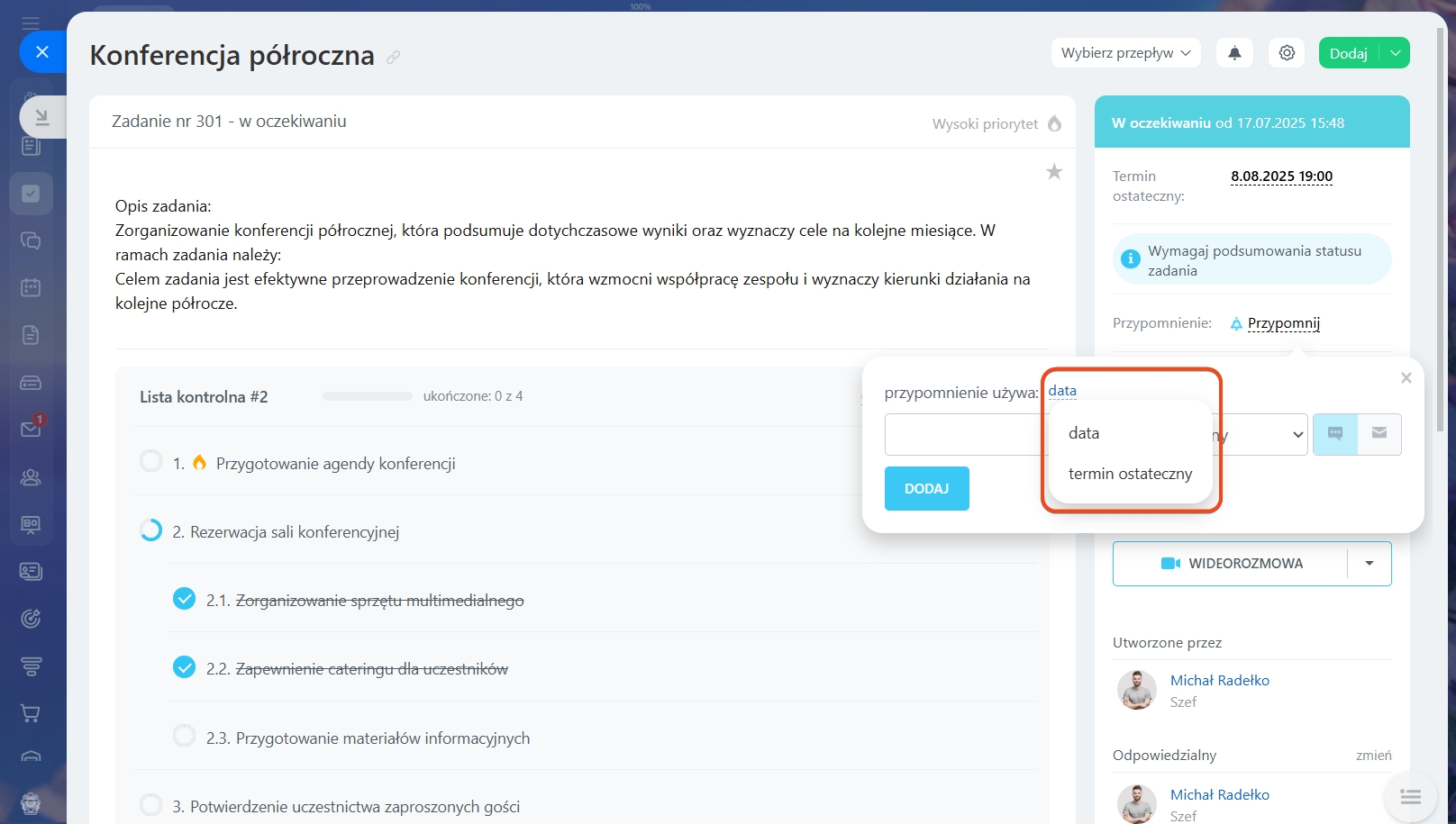The height and width of the screenshot is (824, 1456).
Task: Open the list menu button in the lower right
Action: (1411, 796)
